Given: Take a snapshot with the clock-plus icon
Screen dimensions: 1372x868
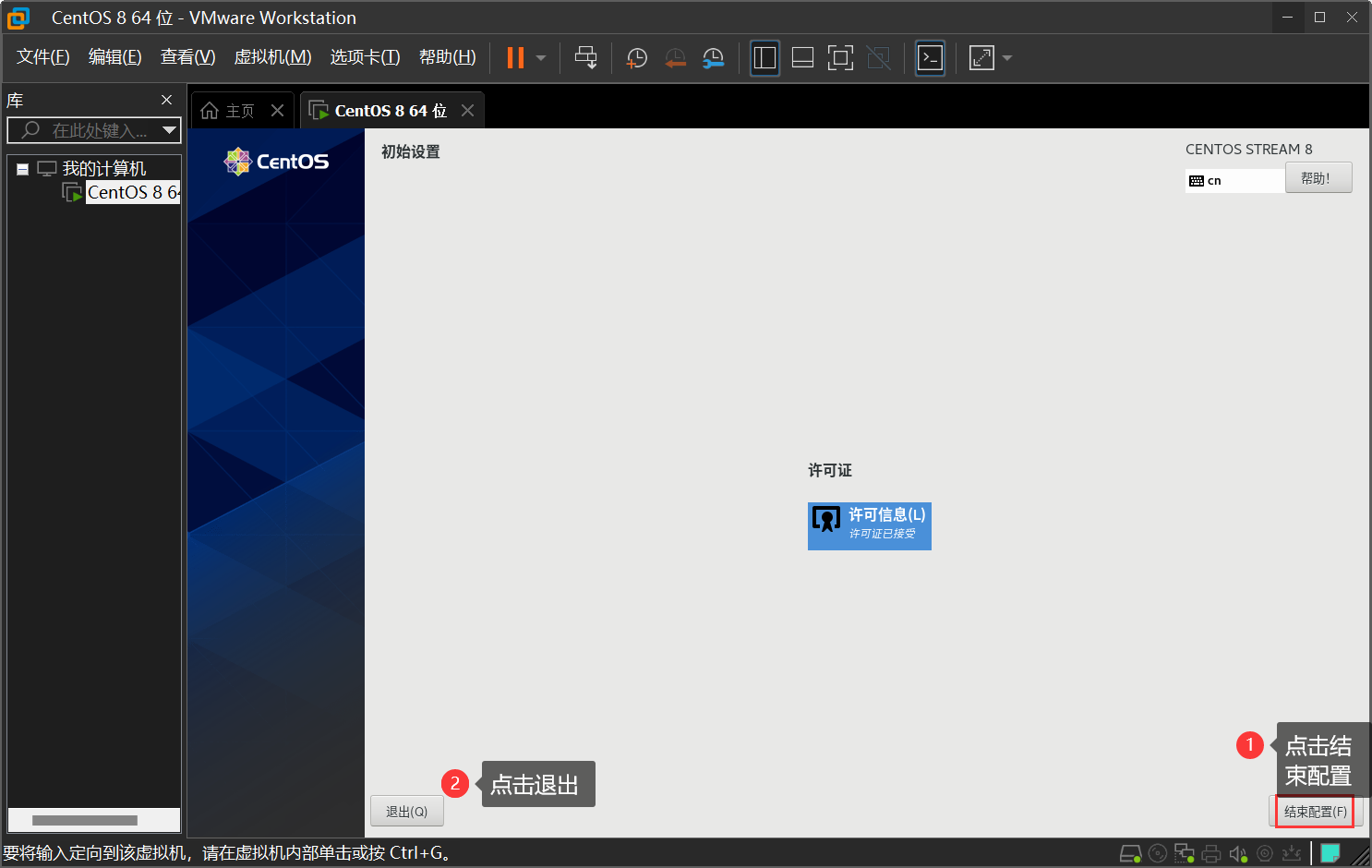Looking at the screenshot, I should click(x=636, y=58).
